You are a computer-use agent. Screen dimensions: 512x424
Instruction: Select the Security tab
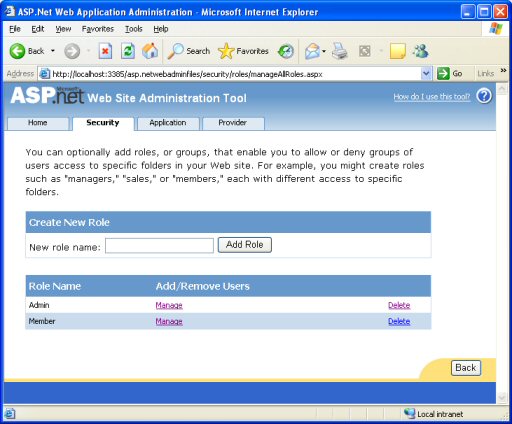coord(103,123)
